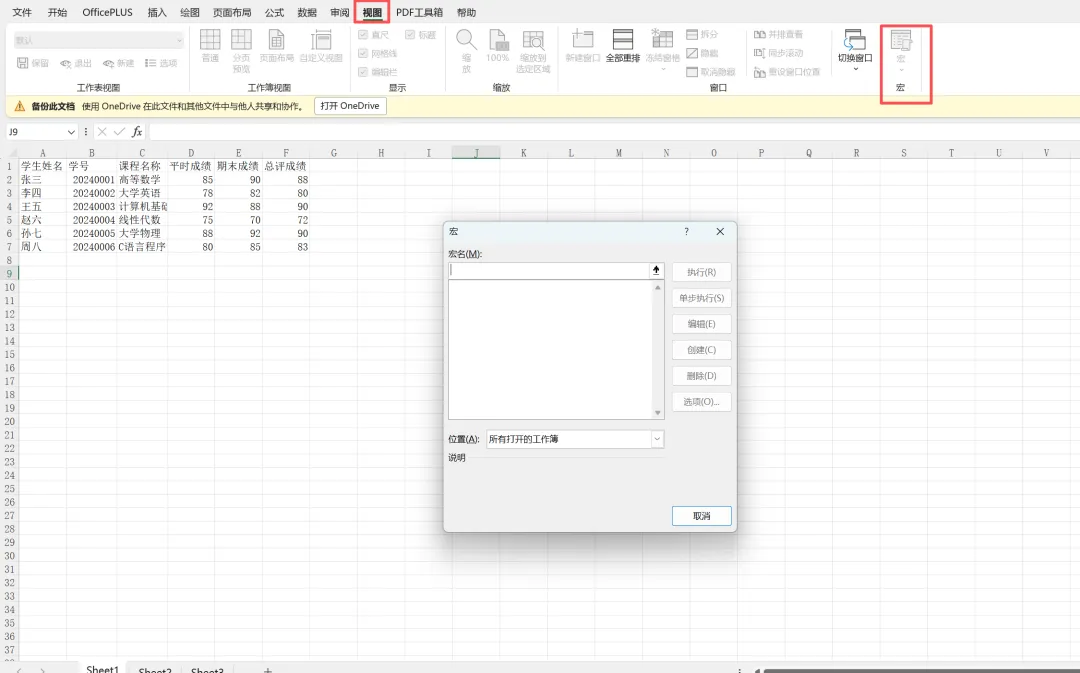Click the 保留 (Keep) sheet view icon
Screen dimensions: 1080x673
coord(23,63)
